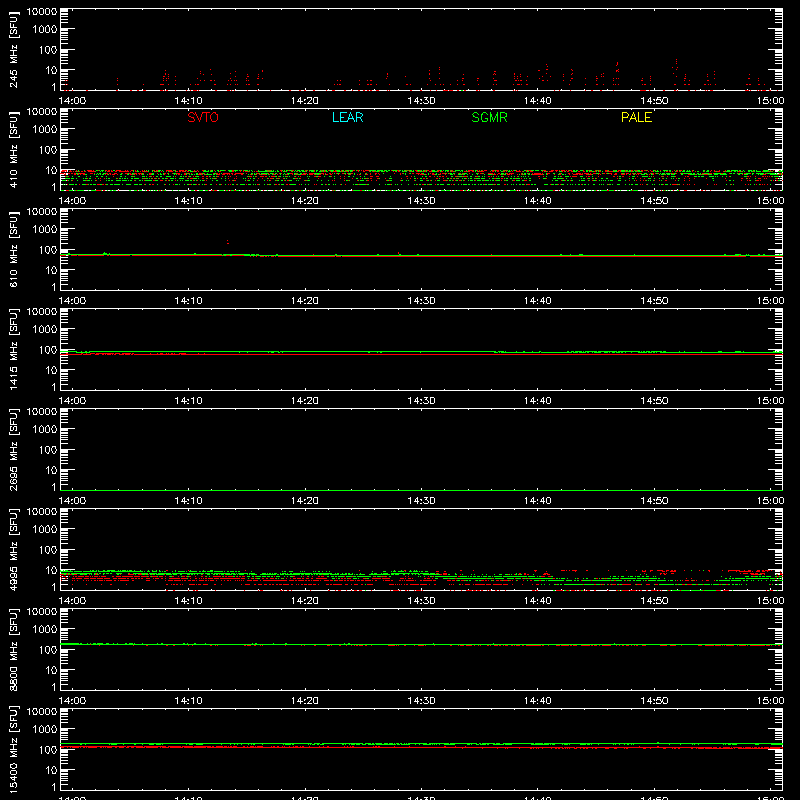Click the 100 tick of the 610 MHz panel

[48, 250]
